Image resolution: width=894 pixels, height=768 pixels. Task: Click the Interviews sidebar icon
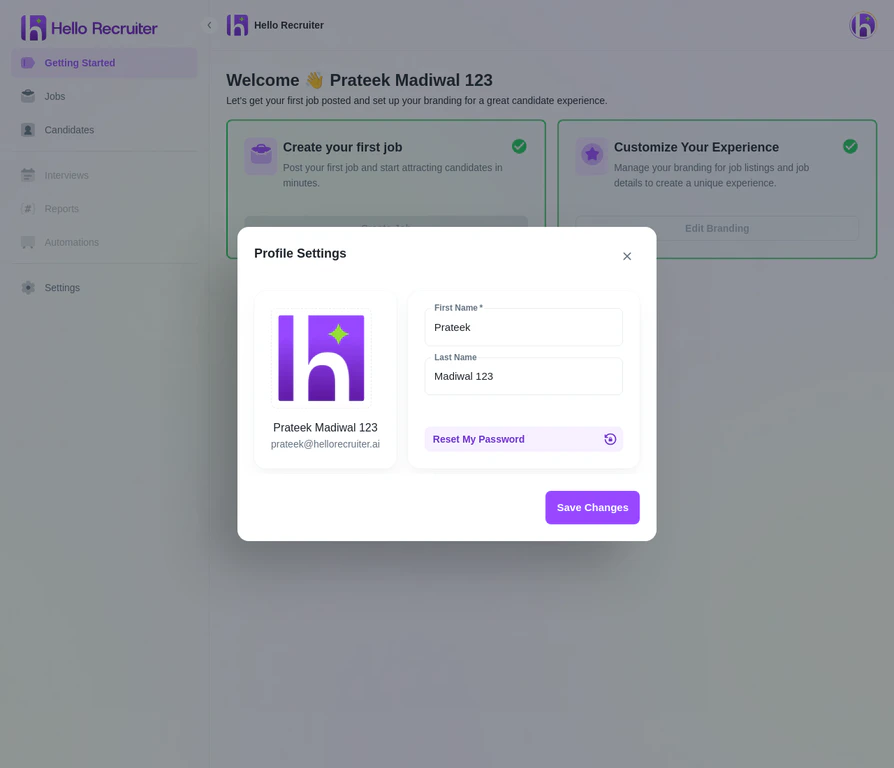click(x=28, y=175)
